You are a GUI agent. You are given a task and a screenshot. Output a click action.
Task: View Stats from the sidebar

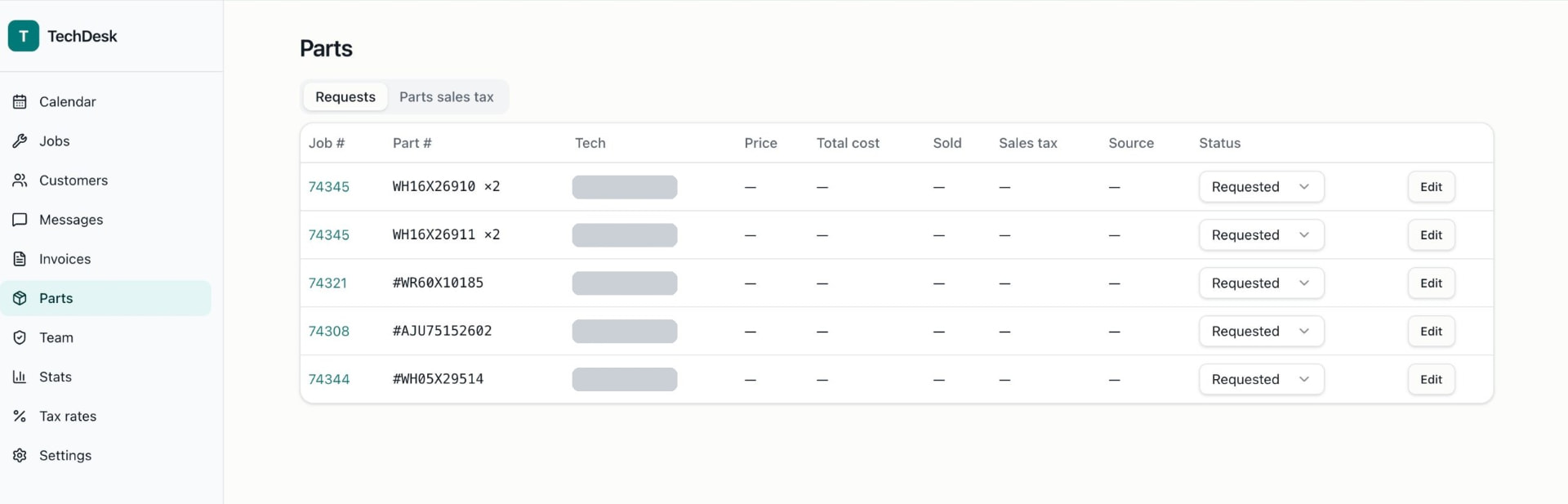pyautogui.click(x=106, y=377)
